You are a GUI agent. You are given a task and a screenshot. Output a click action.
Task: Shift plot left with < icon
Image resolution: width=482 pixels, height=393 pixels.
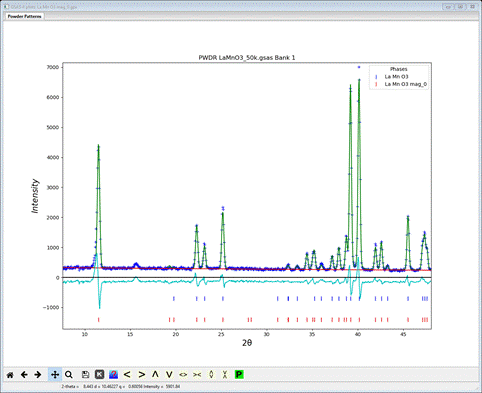[127, 375]
